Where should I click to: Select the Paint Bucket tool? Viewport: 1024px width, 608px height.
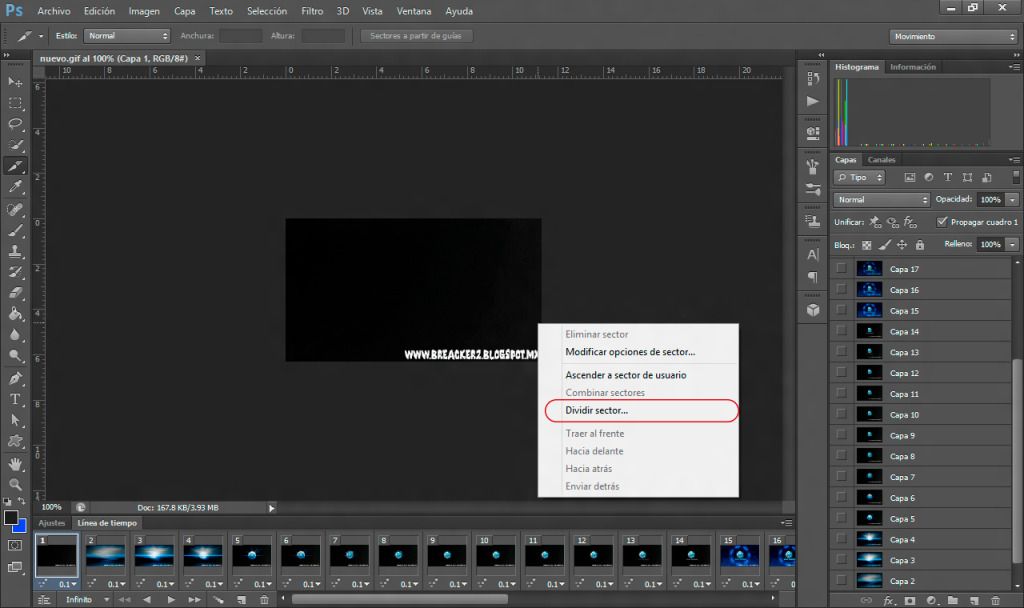click(x=15, y=313)
